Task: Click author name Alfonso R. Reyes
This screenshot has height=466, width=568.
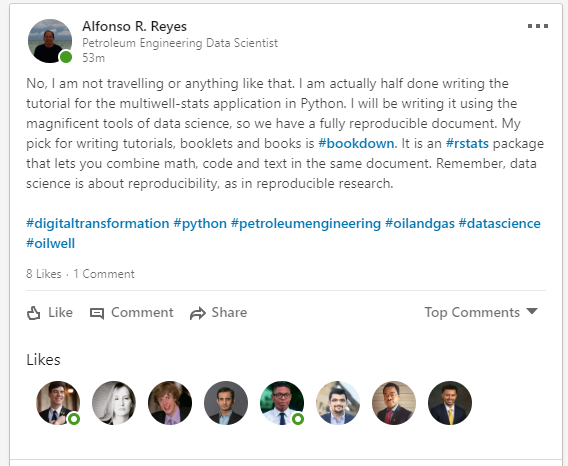Action: pyautogui.click(x=134, y=26)
